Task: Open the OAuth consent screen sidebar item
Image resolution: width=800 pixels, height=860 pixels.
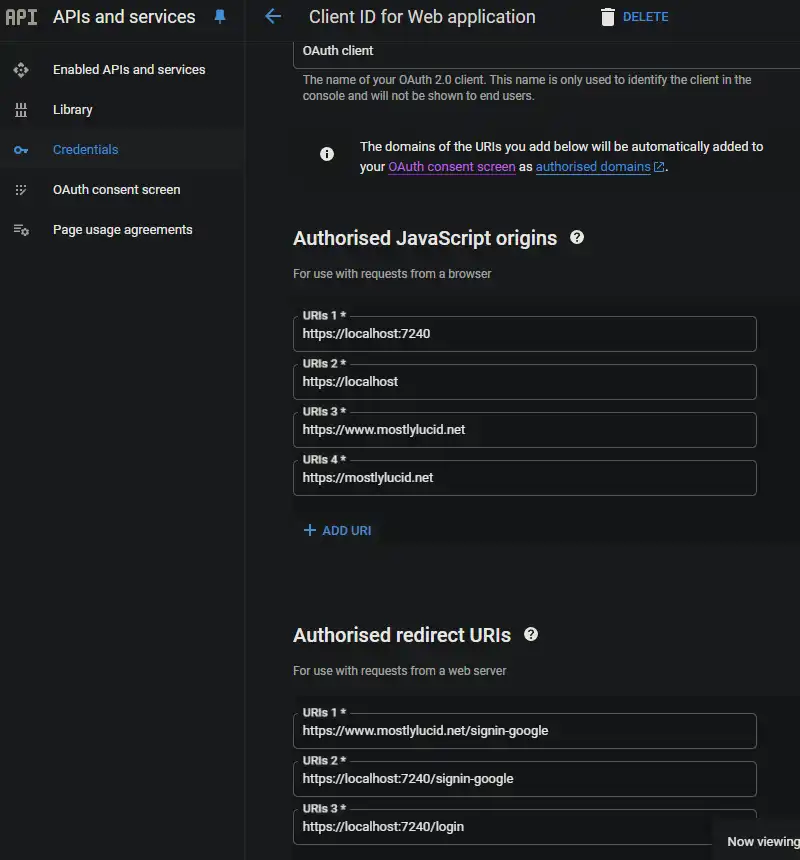Action: (116, 189)
